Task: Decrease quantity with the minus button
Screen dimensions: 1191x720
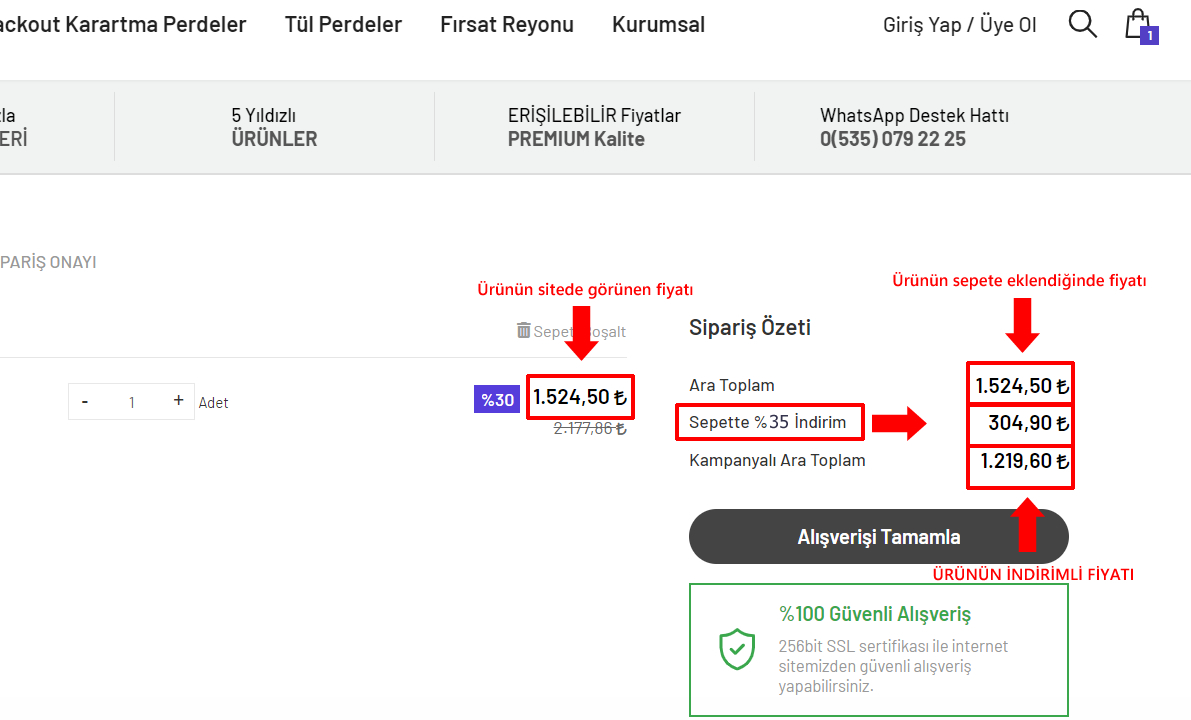Action: [85, 402]
